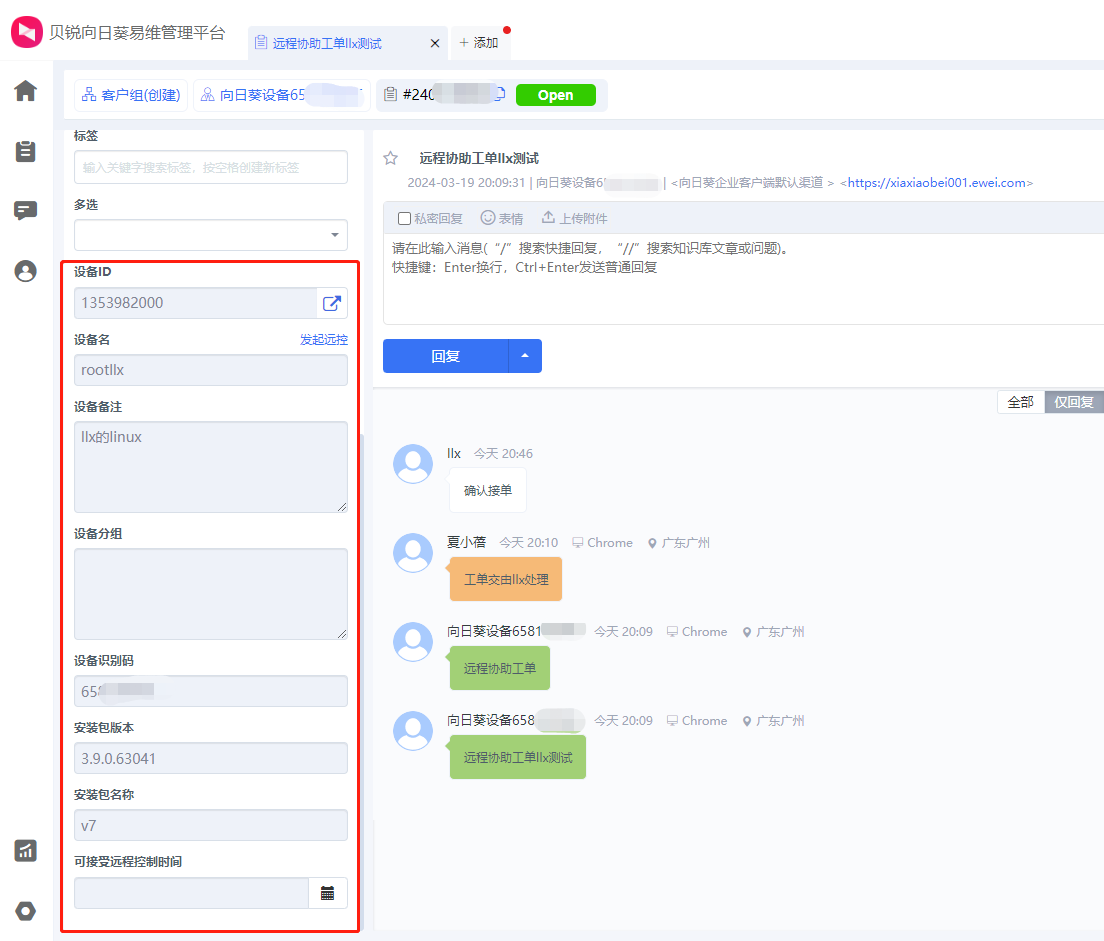
Task: Open the 回复 button dropdown arrow
Action: click(525, 356)
